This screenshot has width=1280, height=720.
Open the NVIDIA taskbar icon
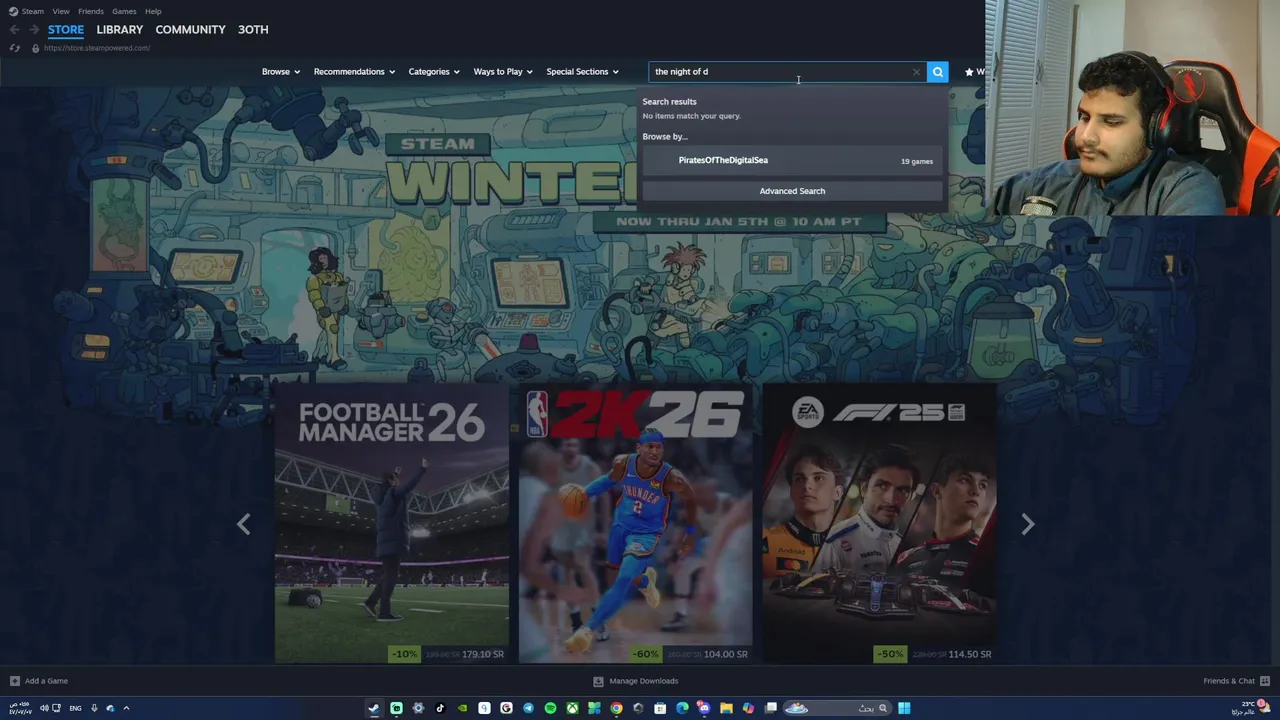(462, 708)
